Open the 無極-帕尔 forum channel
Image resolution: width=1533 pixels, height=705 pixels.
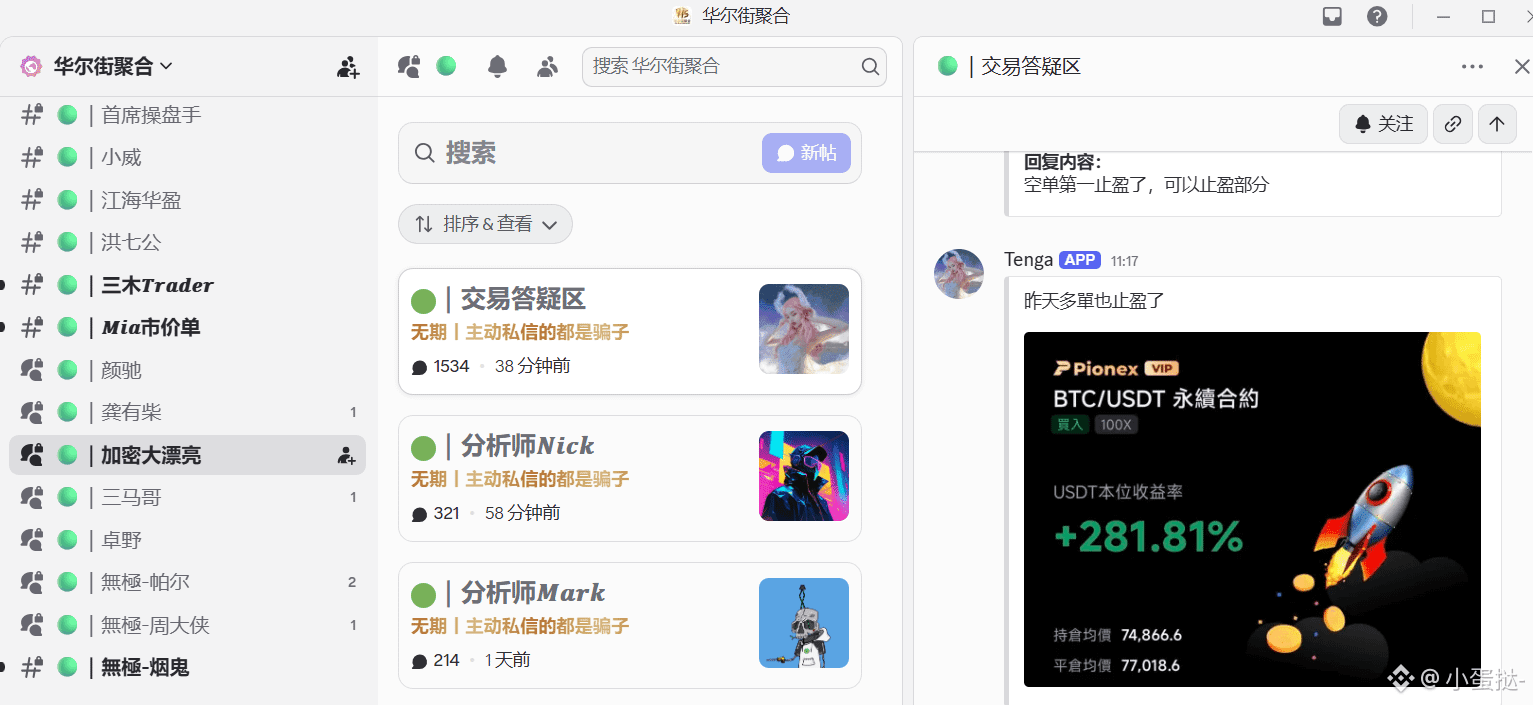click(x=187, y=582)
